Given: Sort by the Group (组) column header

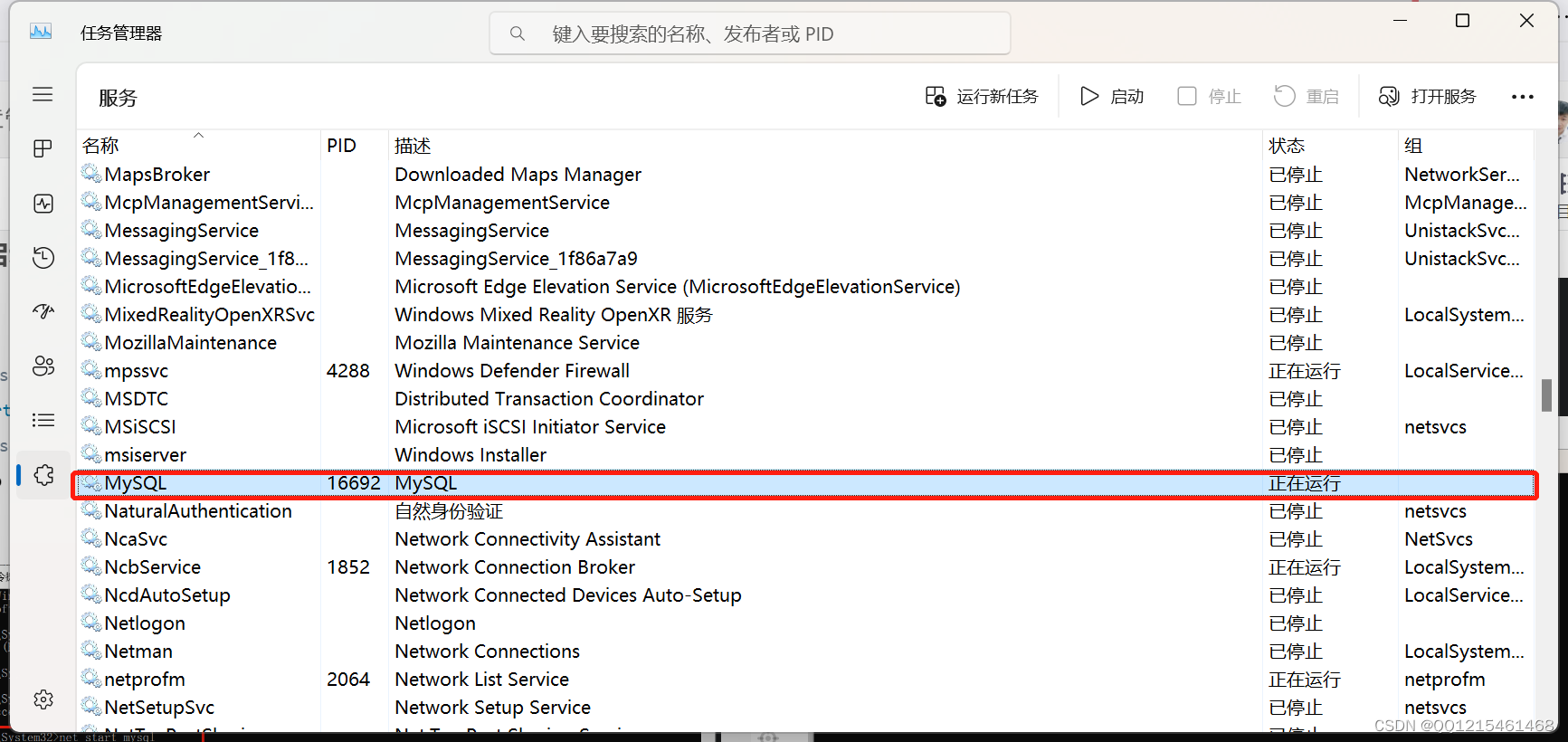Looking at the screenshot, I should pyautogui.click(x=1413, y=146).
